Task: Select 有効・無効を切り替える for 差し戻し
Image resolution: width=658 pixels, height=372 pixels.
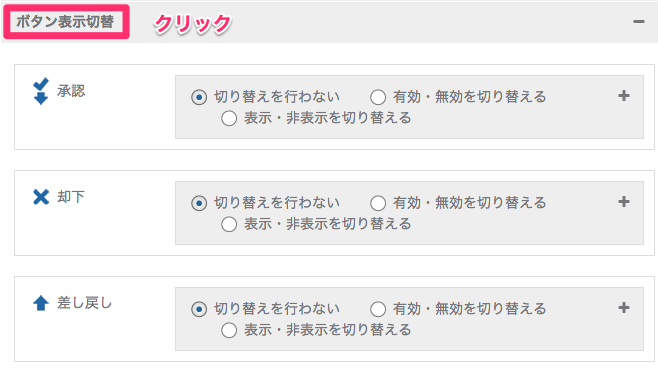Action: (x=378, y=309)
